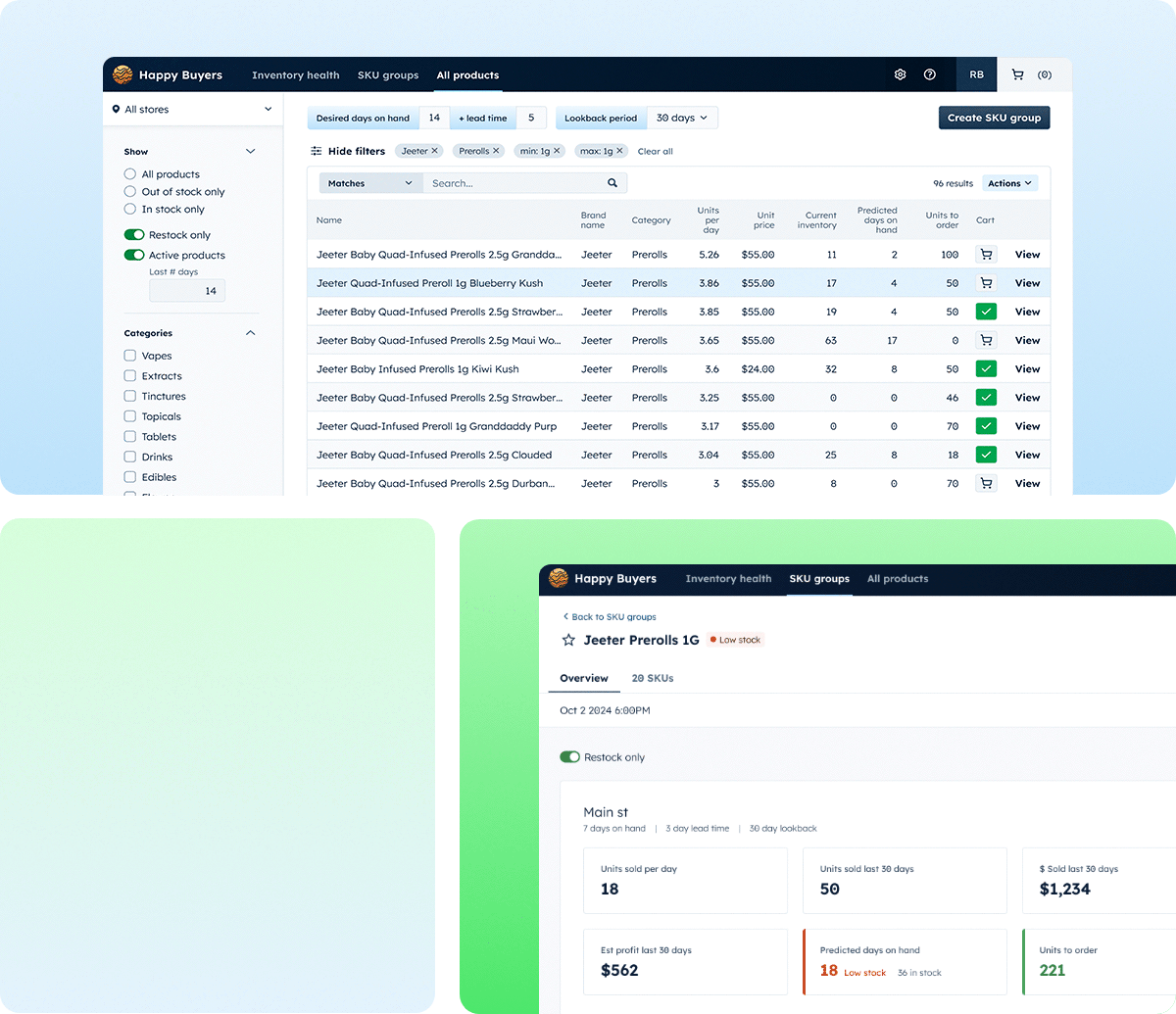Image resolution: width=1176 pixels, height=1014 pixels.
Task: Open the All stores dropdown
Action: point(193,110)
